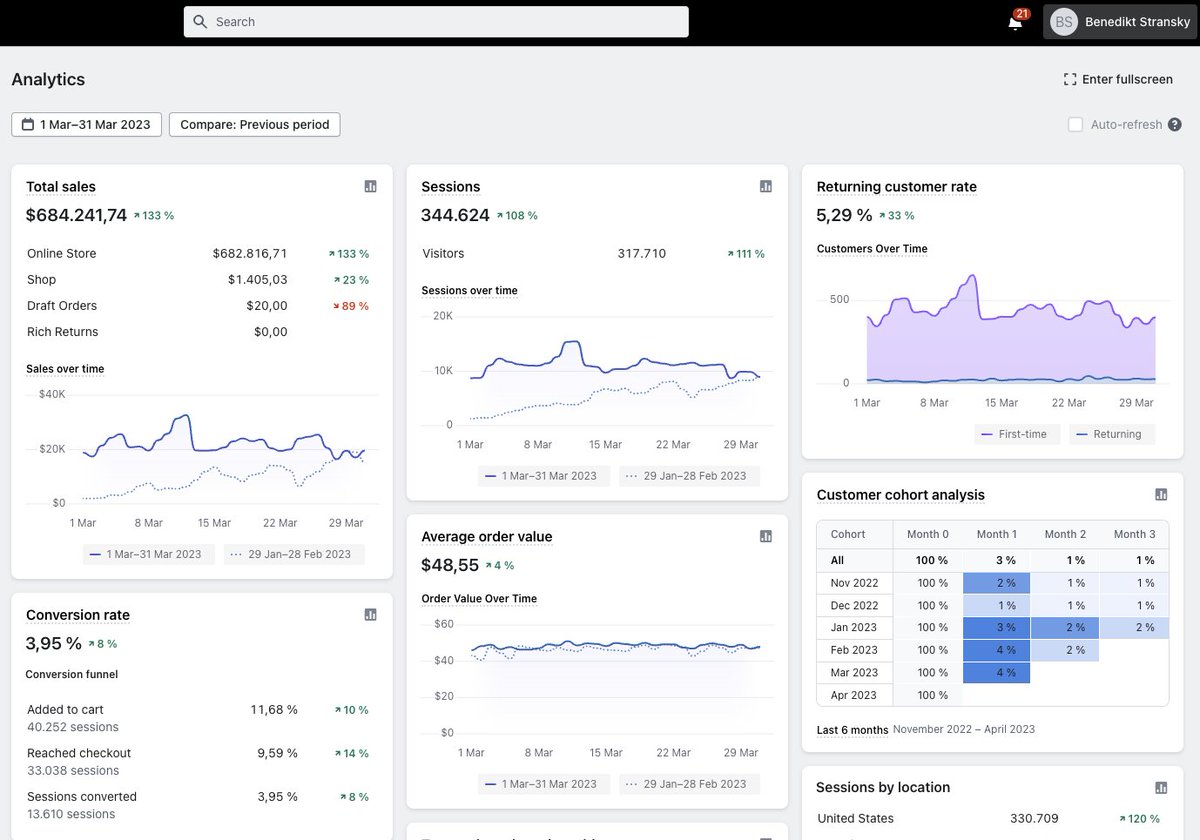Select Mar 2023 Month 1 cohort cell
The image size is (1200, 840).
click(996, 673)
